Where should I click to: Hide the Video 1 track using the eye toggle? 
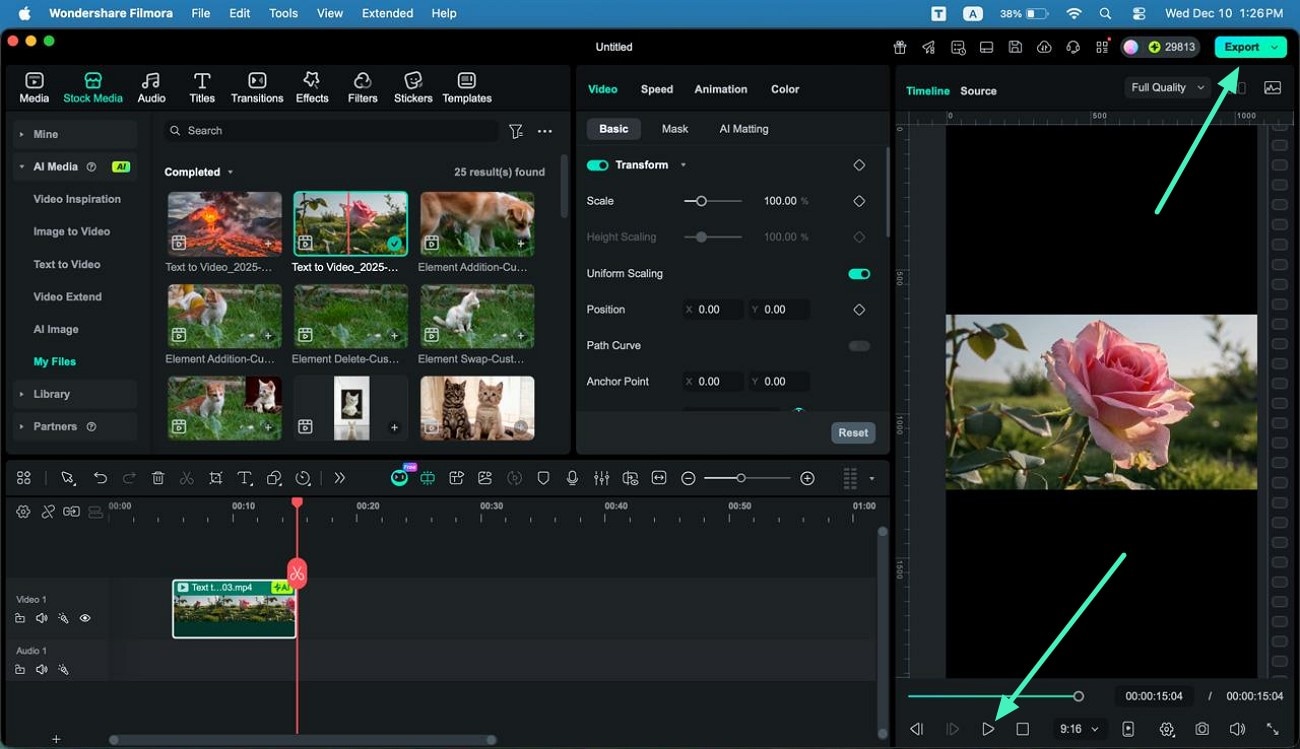pos(85,618)
